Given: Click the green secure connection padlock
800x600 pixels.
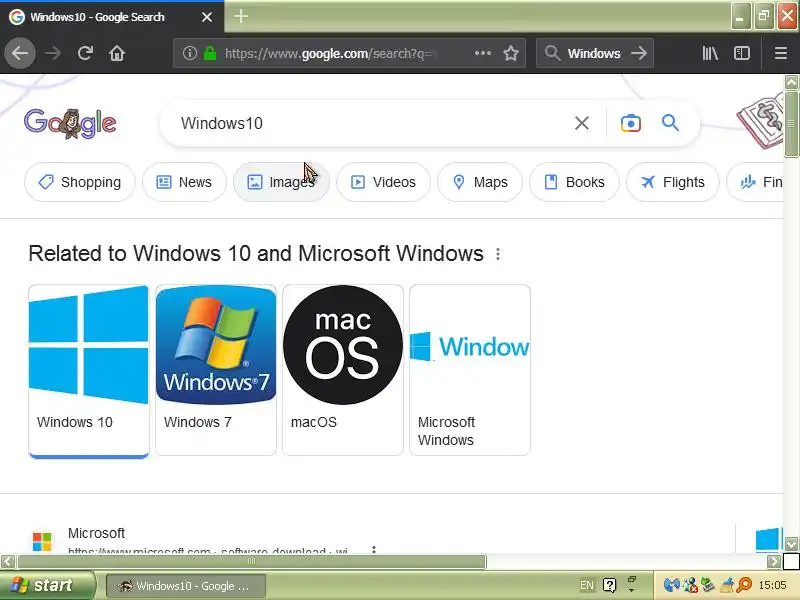Looking at the screenshot, I should tap(210, 53).
